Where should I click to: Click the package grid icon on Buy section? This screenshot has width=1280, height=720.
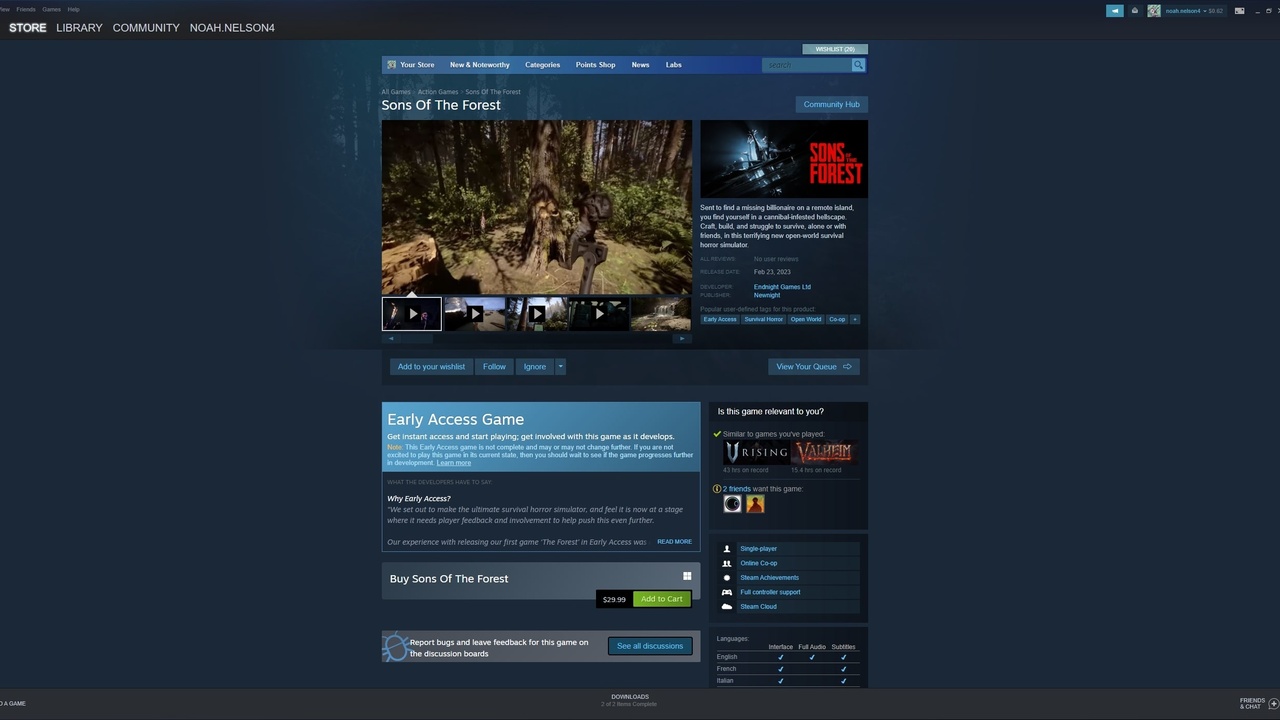[687, 576]
